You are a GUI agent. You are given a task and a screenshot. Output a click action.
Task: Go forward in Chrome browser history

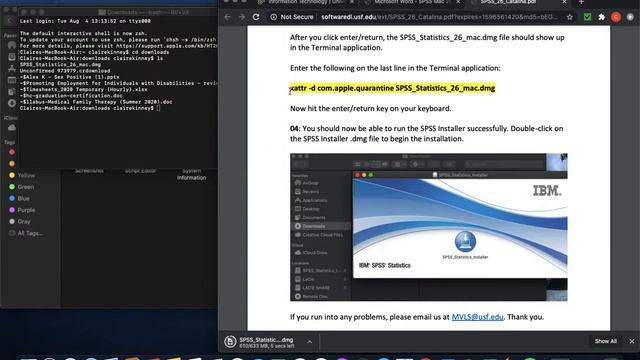[242, 17]
